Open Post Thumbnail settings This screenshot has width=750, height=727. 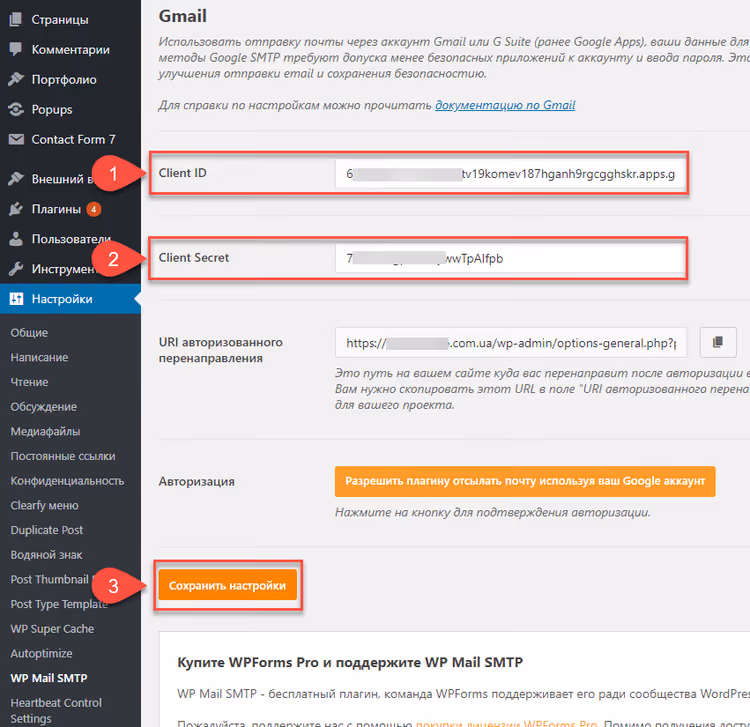coord(50,579)
